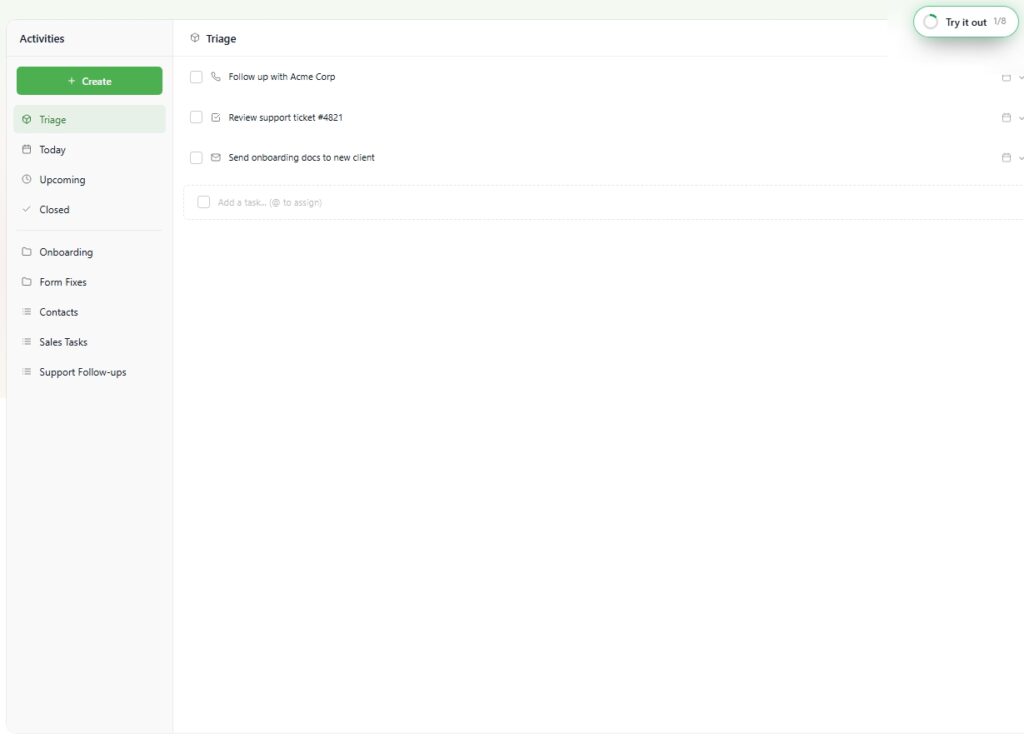Open the calendar icon on Follow up with Acme Corp row

click(1006, 77)
